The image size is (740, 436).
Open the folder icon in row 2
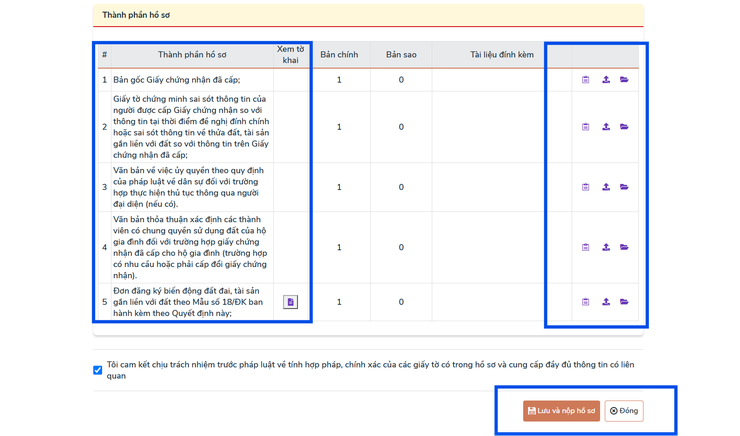point(624,127)
